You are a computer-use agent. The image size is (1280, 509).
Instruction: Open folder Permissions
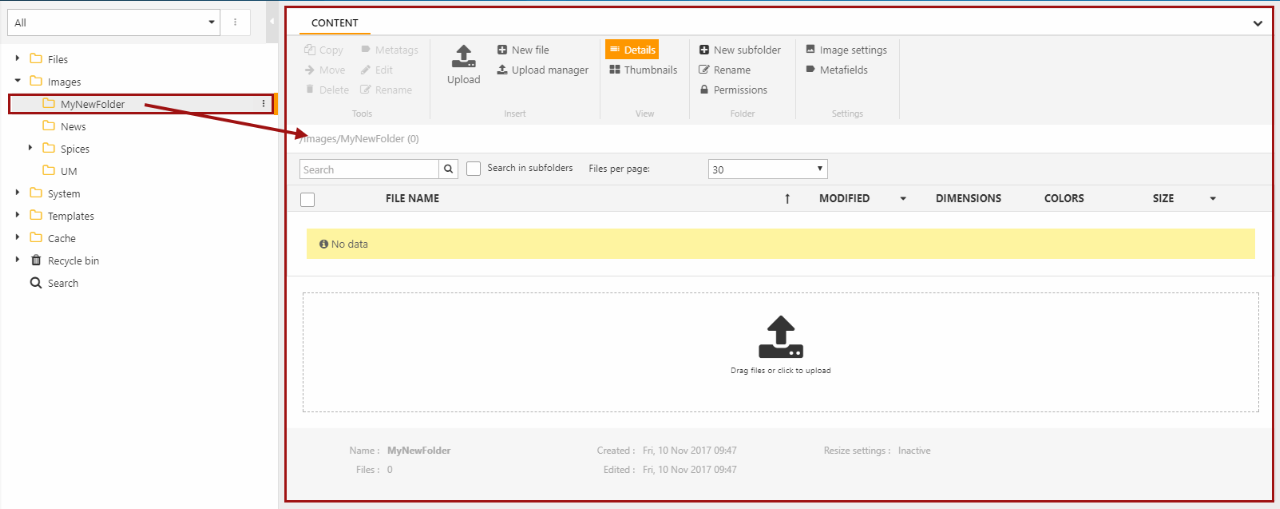733,90
